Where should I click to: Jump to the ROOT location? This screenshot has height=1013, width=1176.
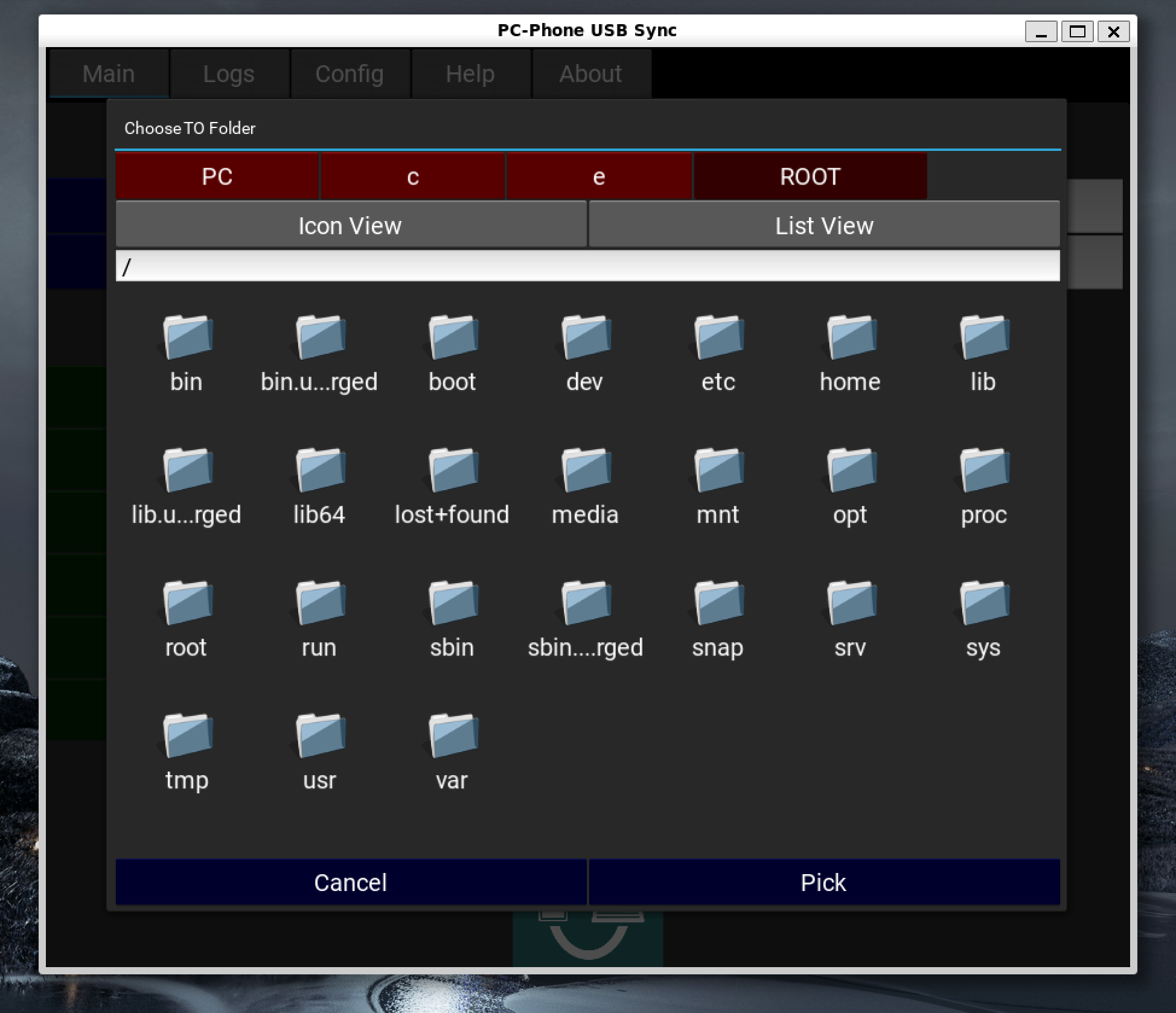point(810,176)
